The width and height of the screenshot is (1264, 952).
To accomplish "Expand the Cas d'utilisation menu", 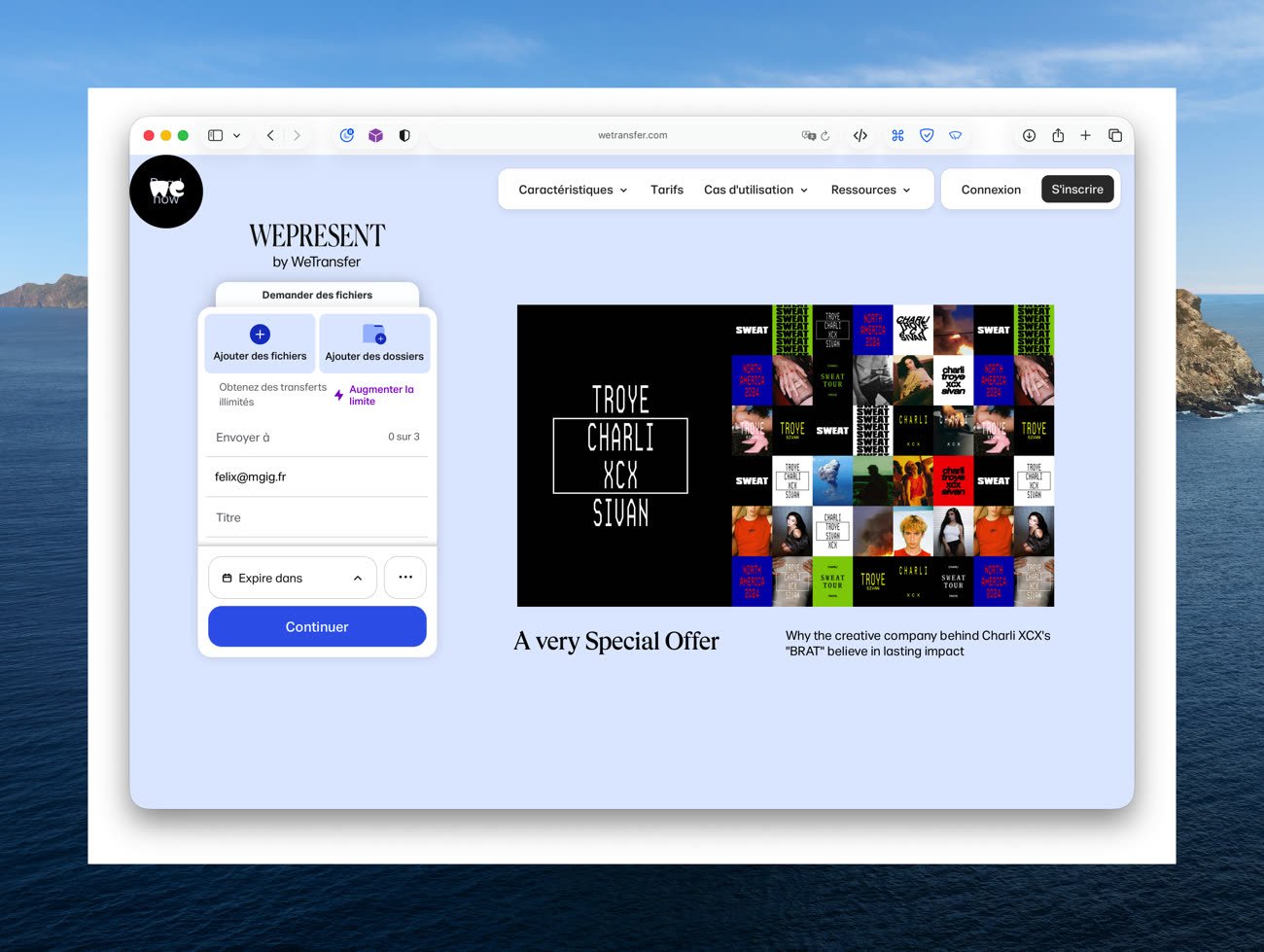I will click(x=755, y=190).
